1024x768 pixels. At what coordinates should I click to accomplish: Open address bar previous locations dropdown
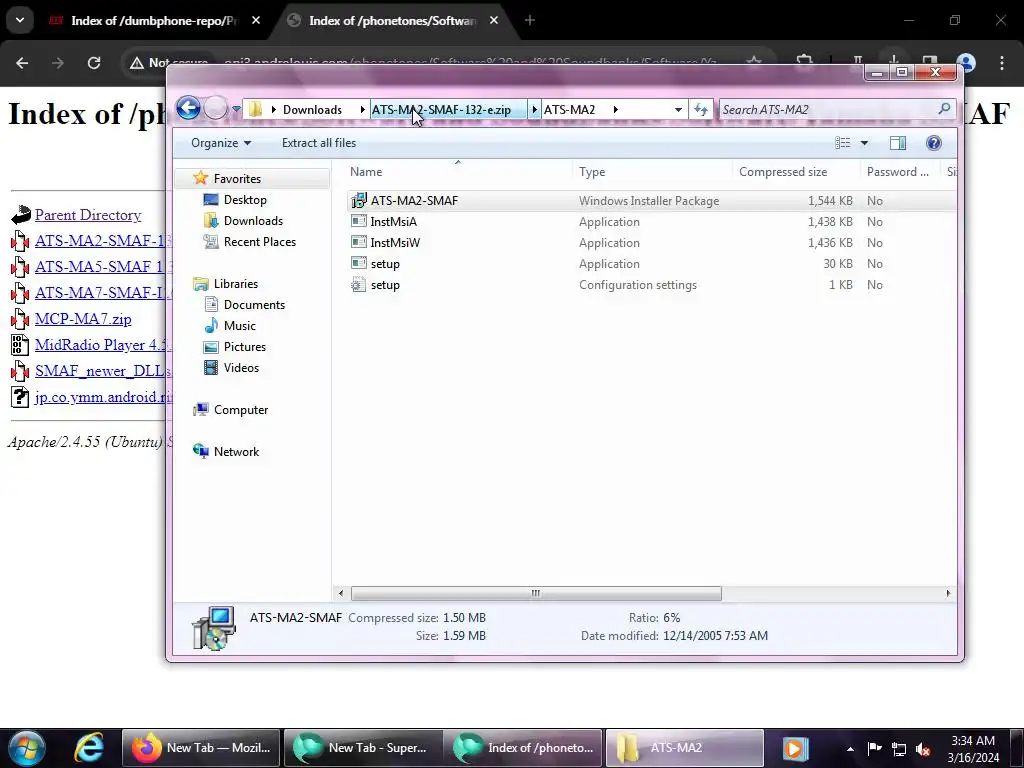pos(679,110)
